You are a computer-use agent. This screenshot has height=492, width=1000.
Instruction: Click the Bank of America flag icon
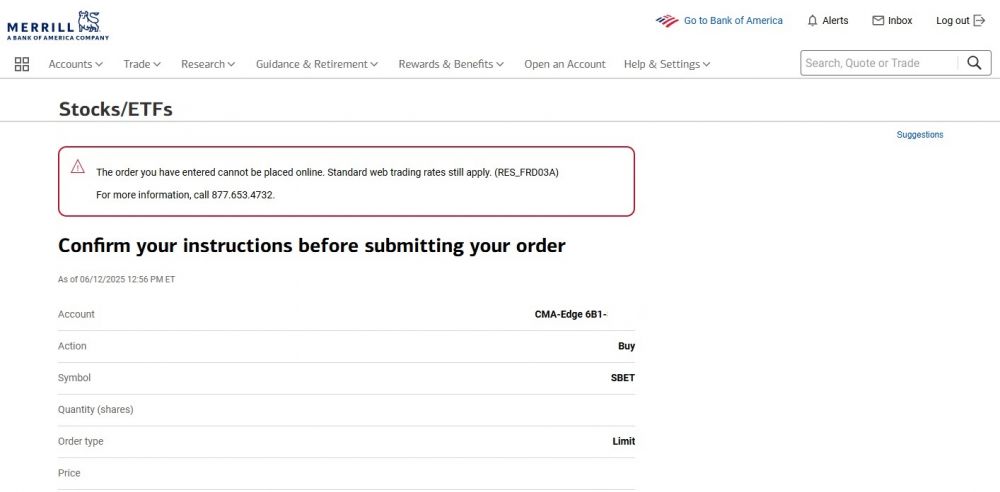coord(667,21)
